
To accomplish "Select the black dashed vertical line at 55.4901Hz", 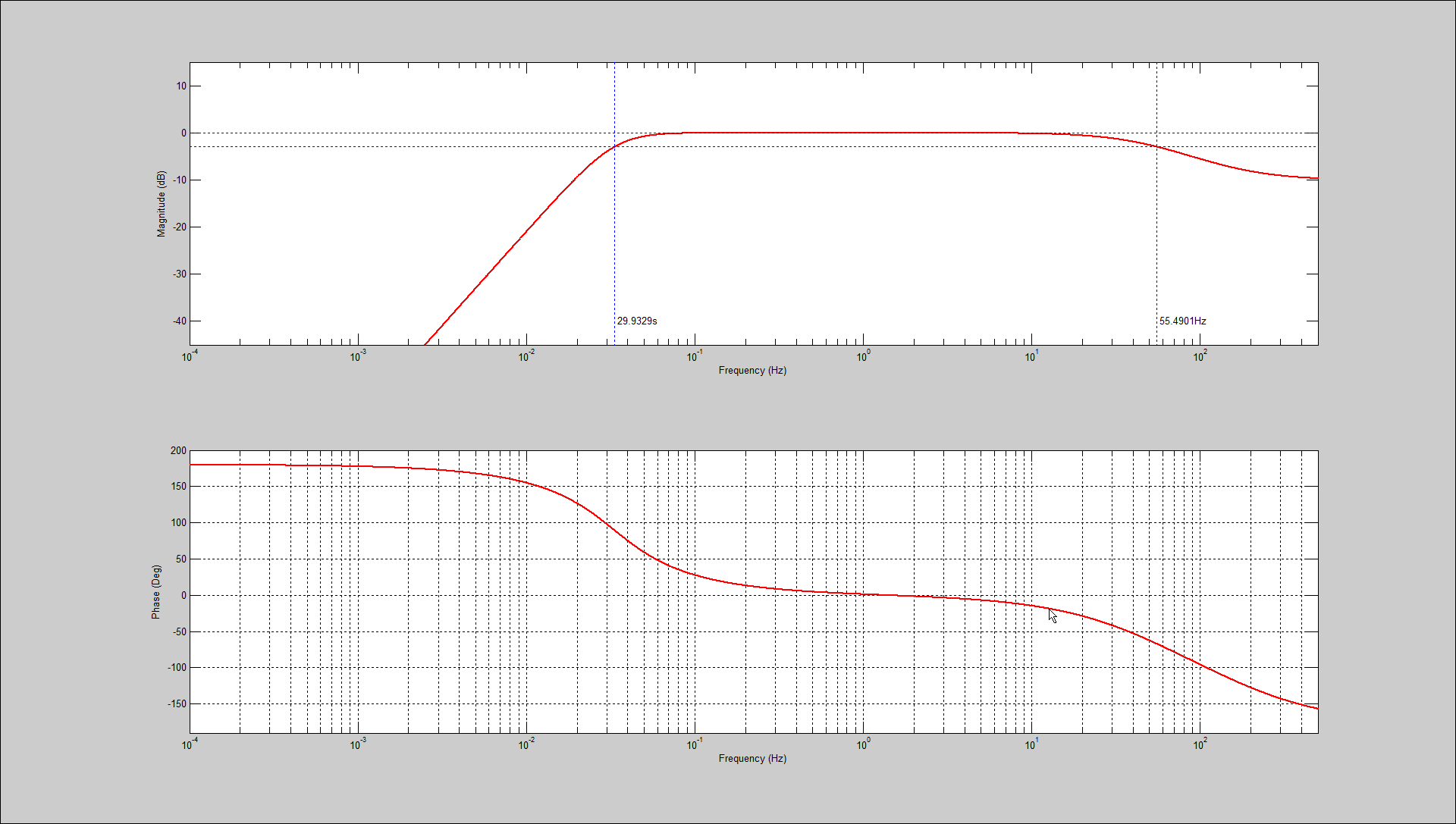I will (1156, 204).
